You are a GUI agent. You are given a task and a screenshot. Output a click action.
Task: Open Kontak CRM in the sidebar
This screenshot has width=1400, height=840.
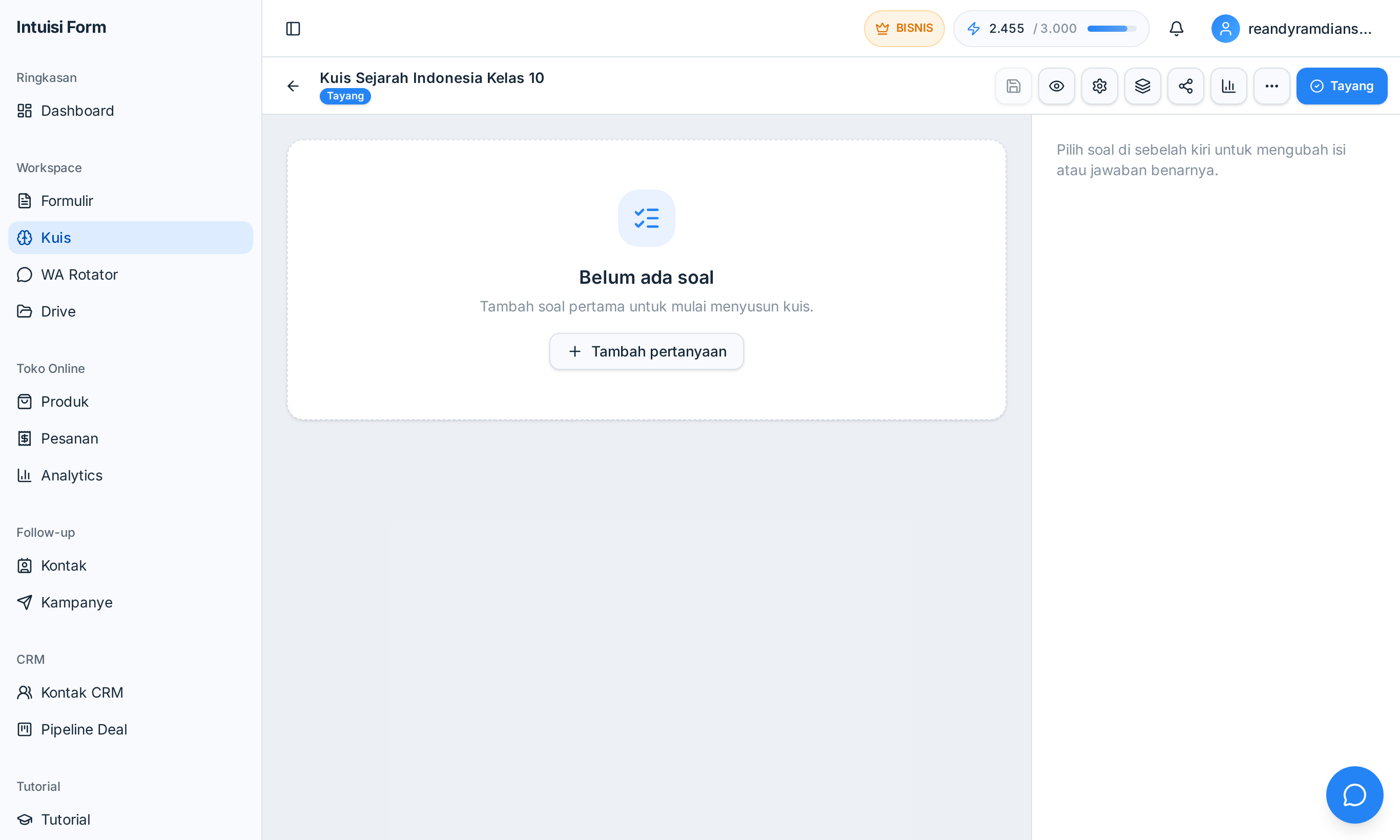[131, 692]
